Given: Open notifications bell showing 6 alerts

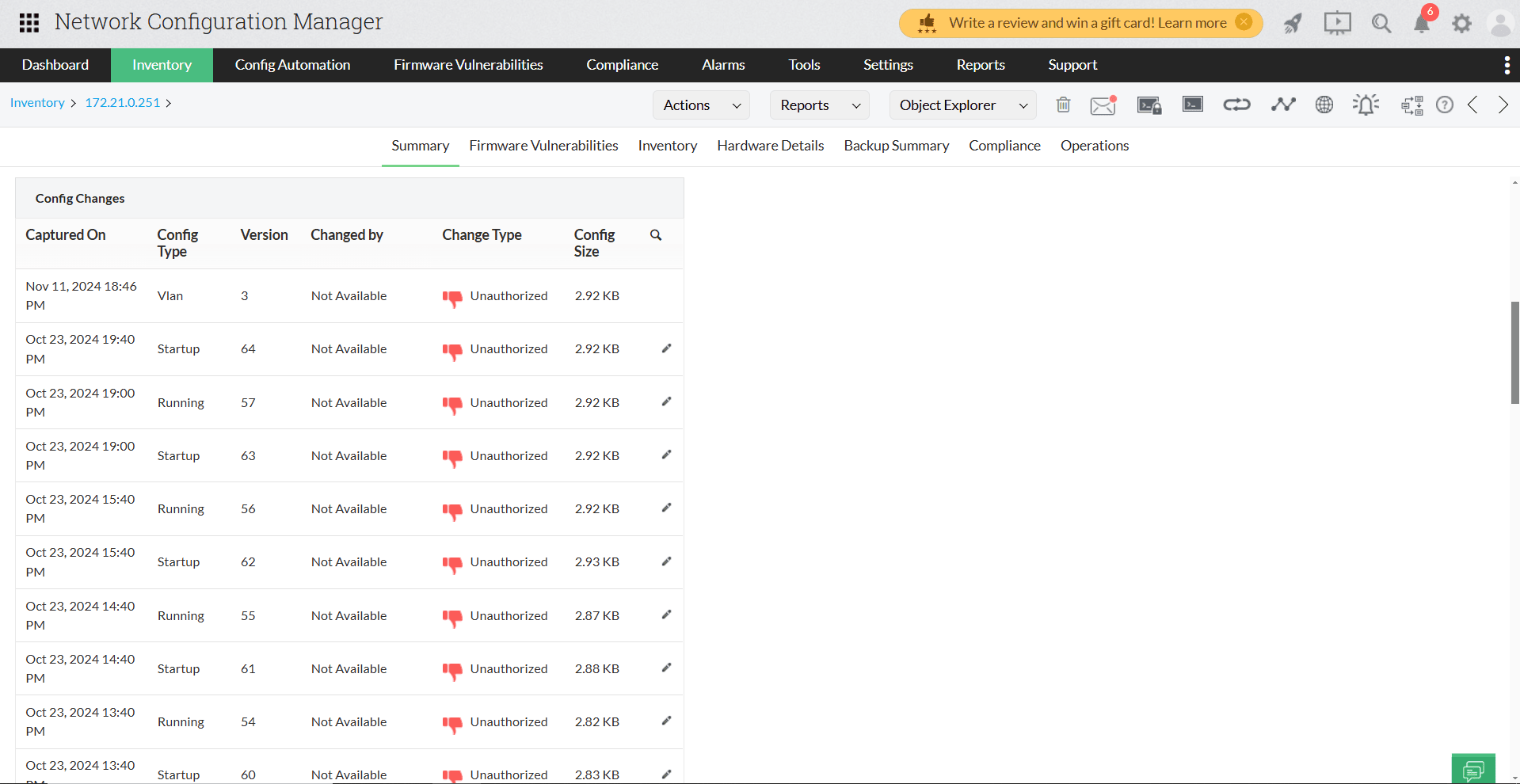Looking at the screenshot, I should pos(1422,23).
